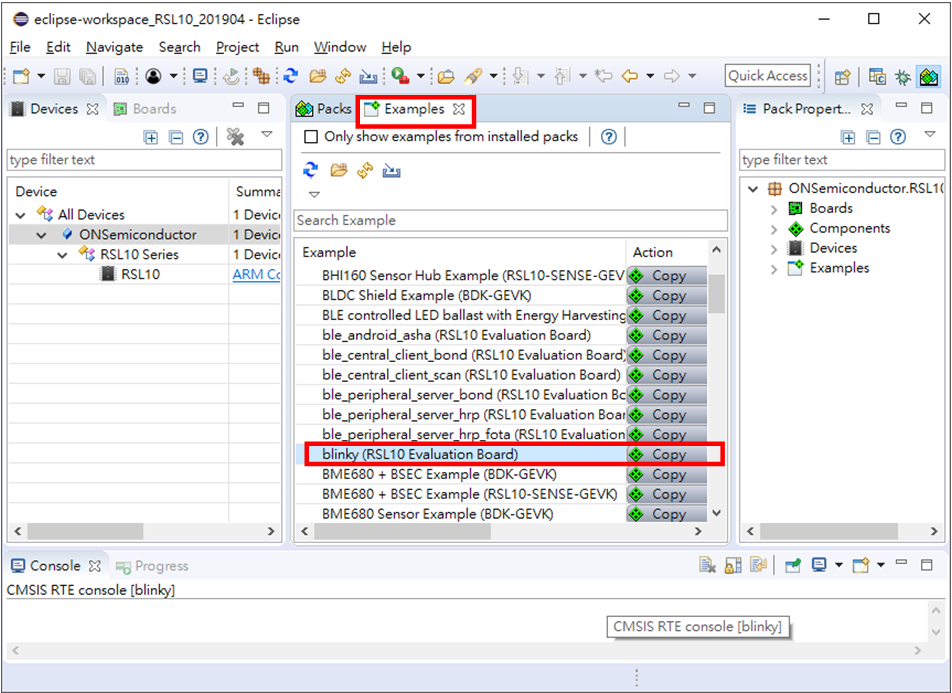The image size is (952, 693).
Task: Collapse the ONSemiconductor device tree node
Action: (x=41, y=235)
